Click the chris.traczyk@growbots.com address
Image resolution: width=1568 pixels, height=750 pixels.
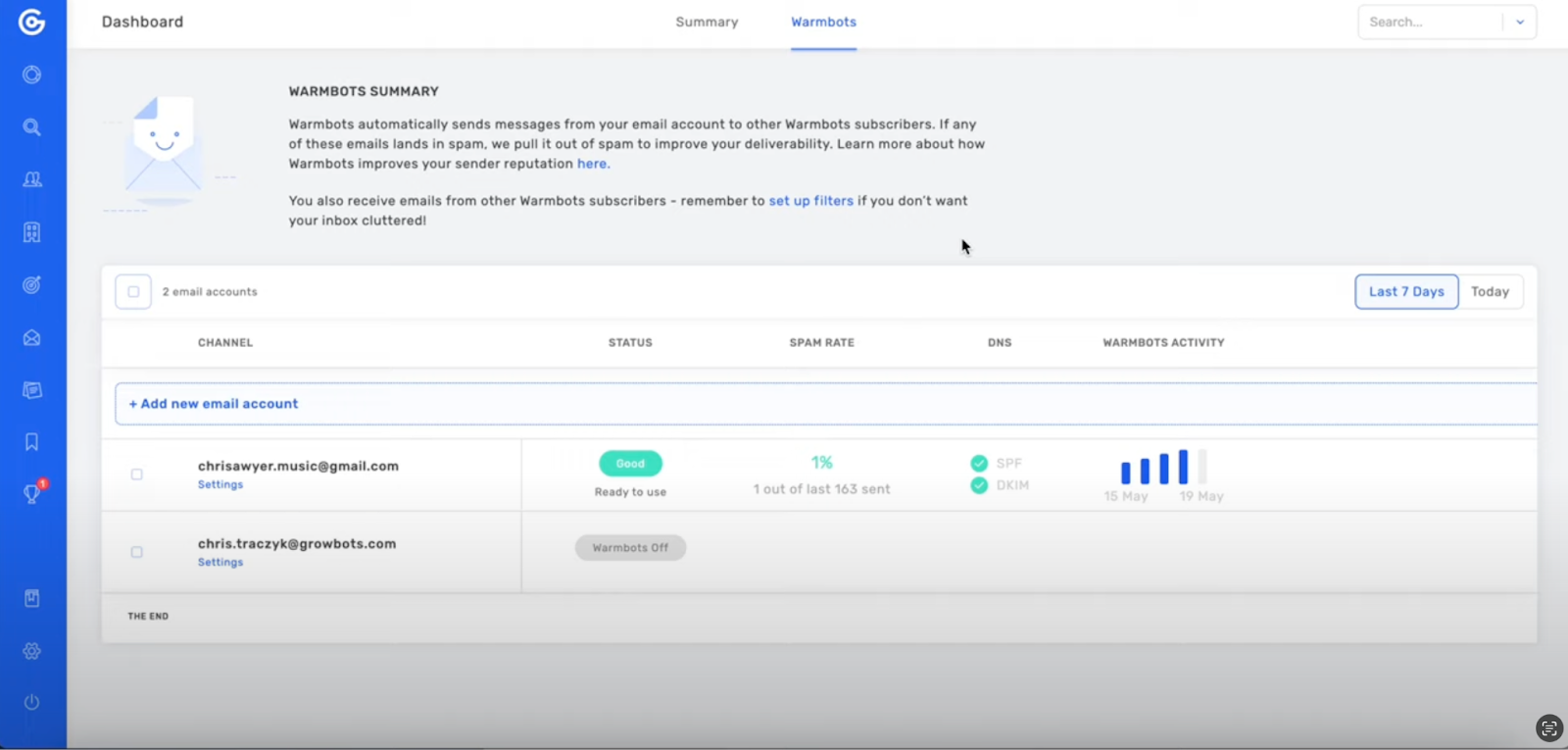pyautogui.click(x=297, y=543)
